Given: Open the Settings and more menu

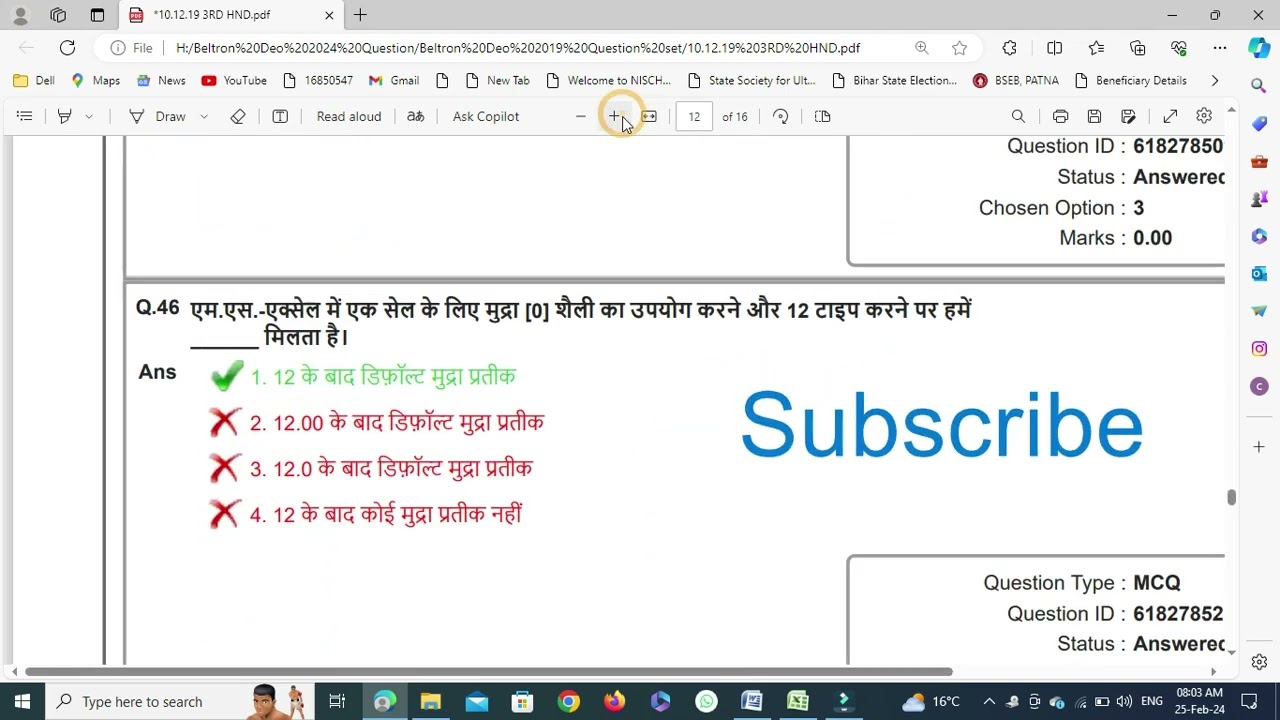Looking at the screenshot, I should (1220, 48).
